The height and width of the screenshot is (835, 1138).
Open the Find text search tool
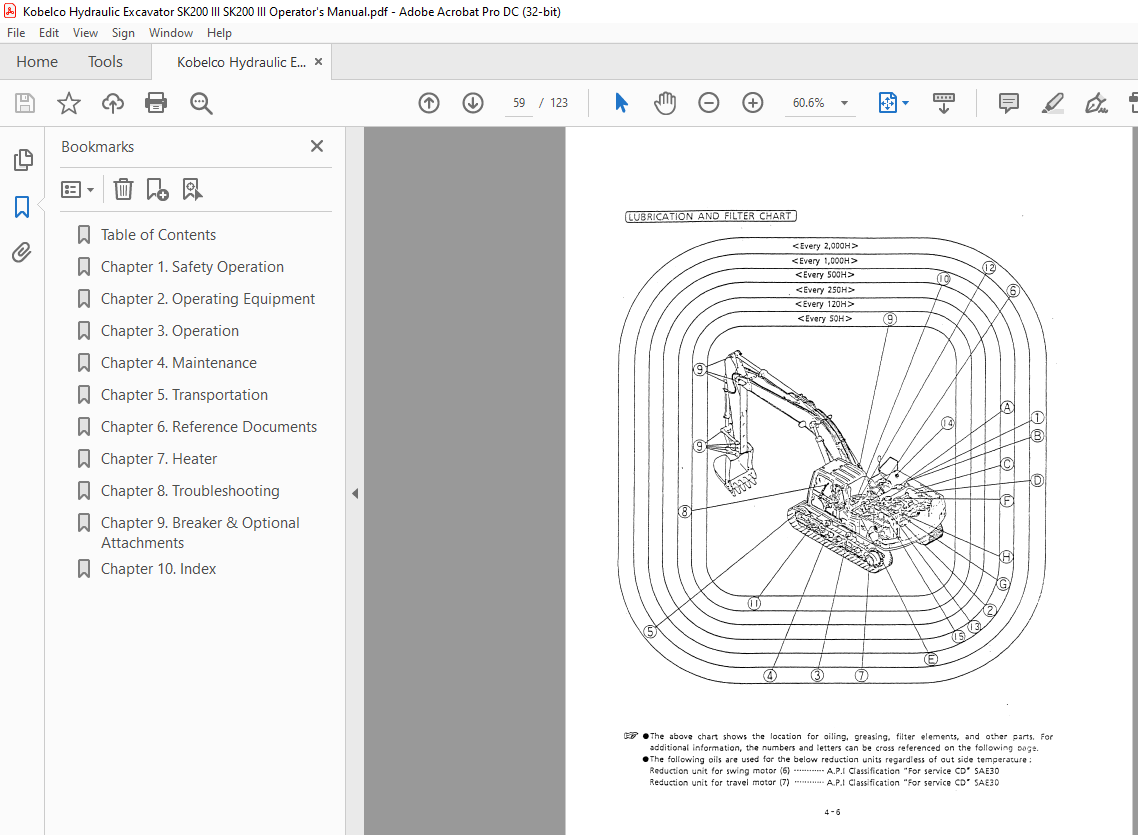click(x=201, y=103)
